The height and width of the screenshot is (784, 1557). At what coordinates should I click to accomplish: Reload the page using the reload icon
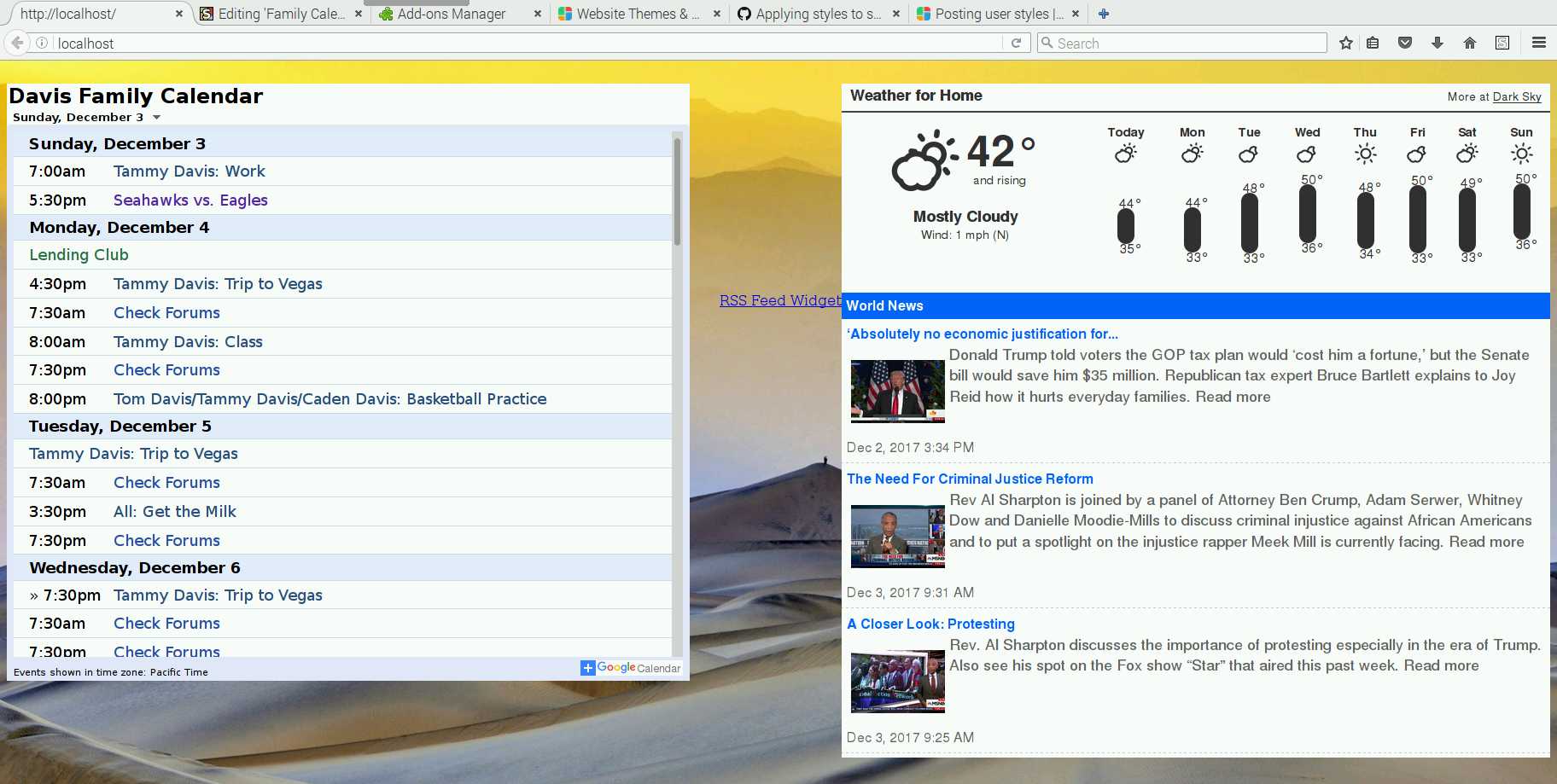[x=1015, y=43]
